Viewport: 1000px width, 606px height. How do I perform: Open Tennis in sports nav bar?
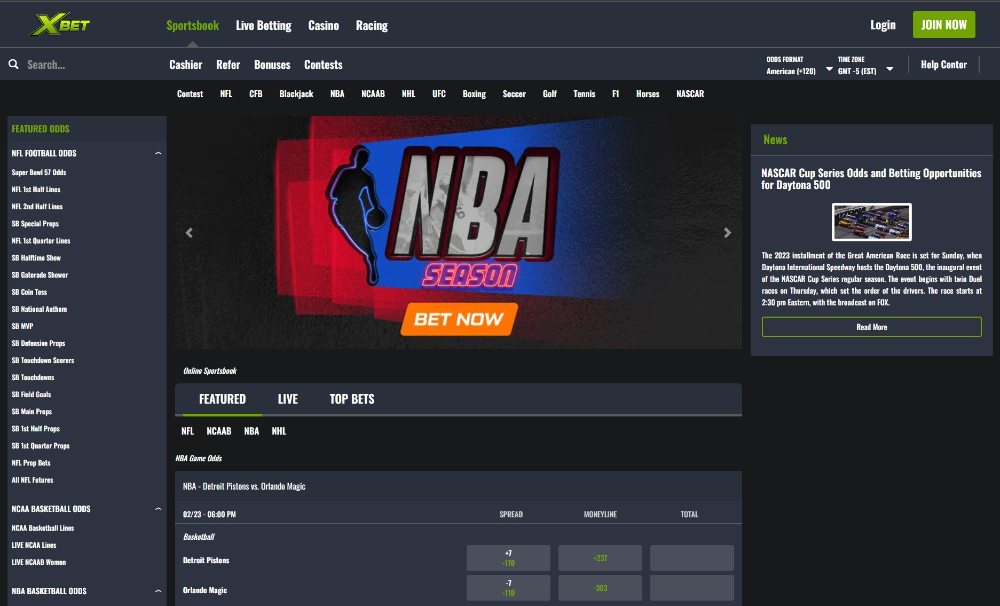(584, 94)
